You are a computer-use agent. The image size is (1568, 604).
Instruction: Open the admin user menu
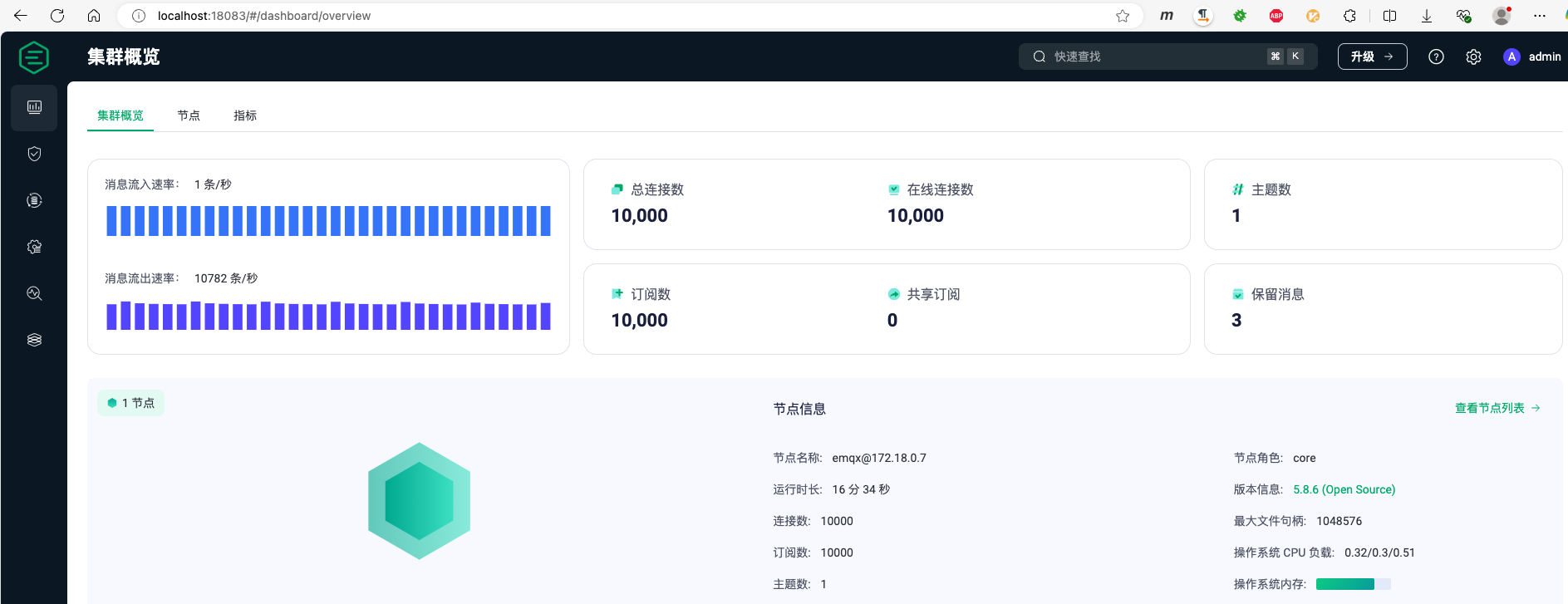[1532, 56]
